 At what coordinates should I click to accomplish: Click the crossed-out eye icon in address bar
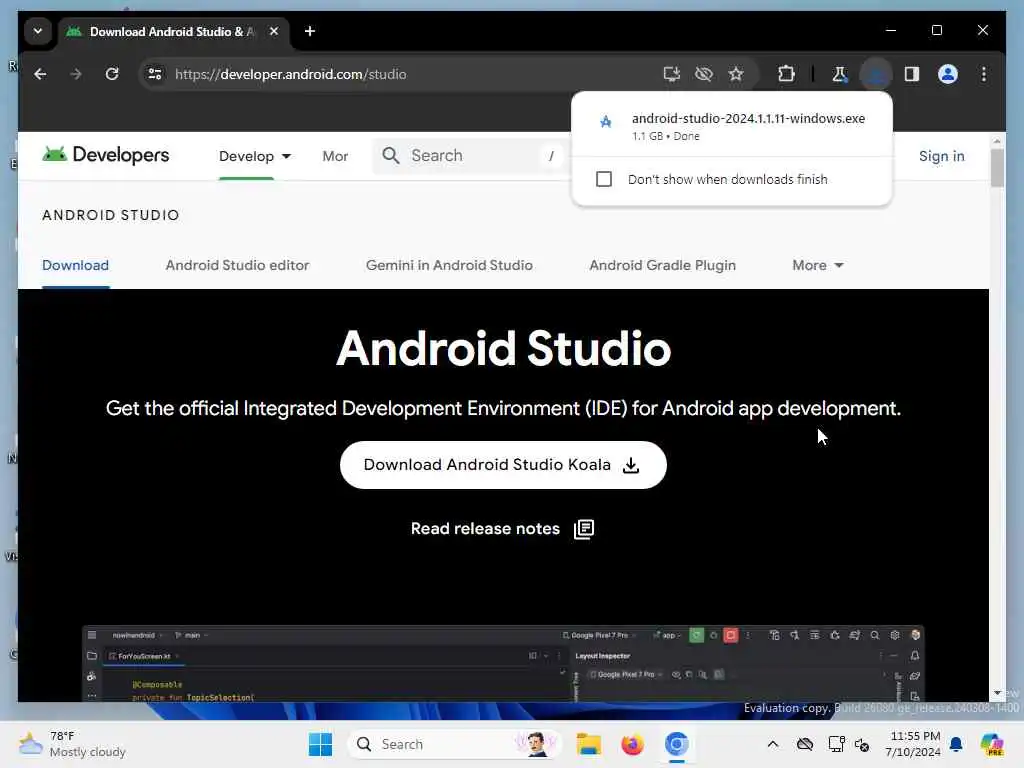(x=703, y=74)
